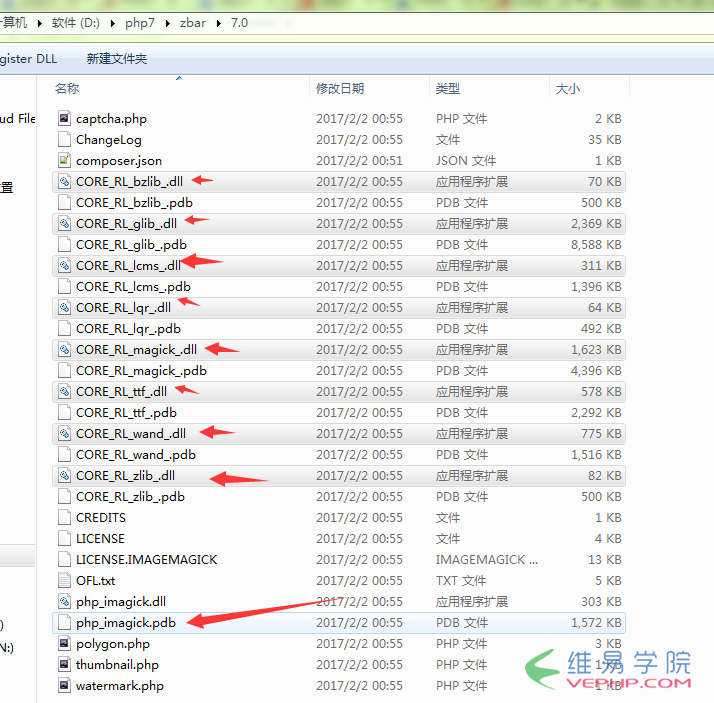Click the Register DLL toolbar button

point(29,59)
